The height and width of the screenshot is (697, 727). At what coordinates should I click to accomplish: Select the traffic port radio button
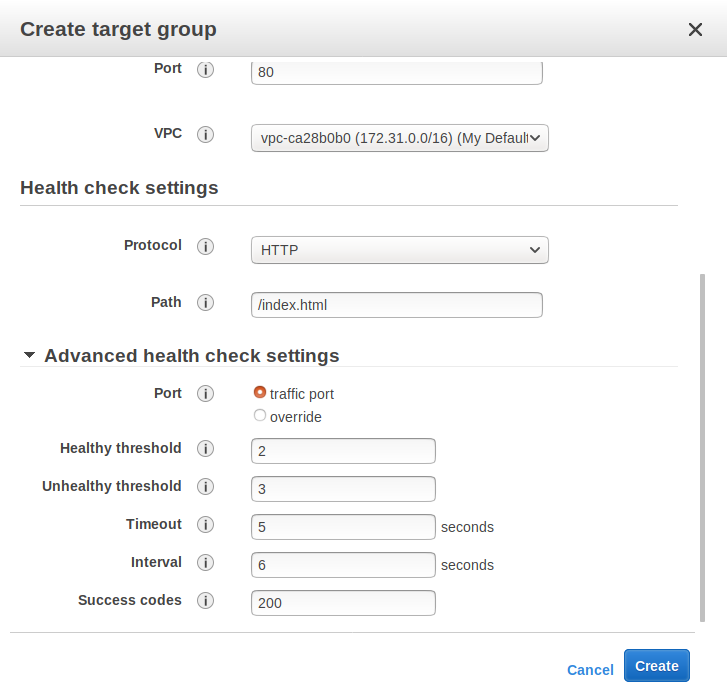(260, 392)
